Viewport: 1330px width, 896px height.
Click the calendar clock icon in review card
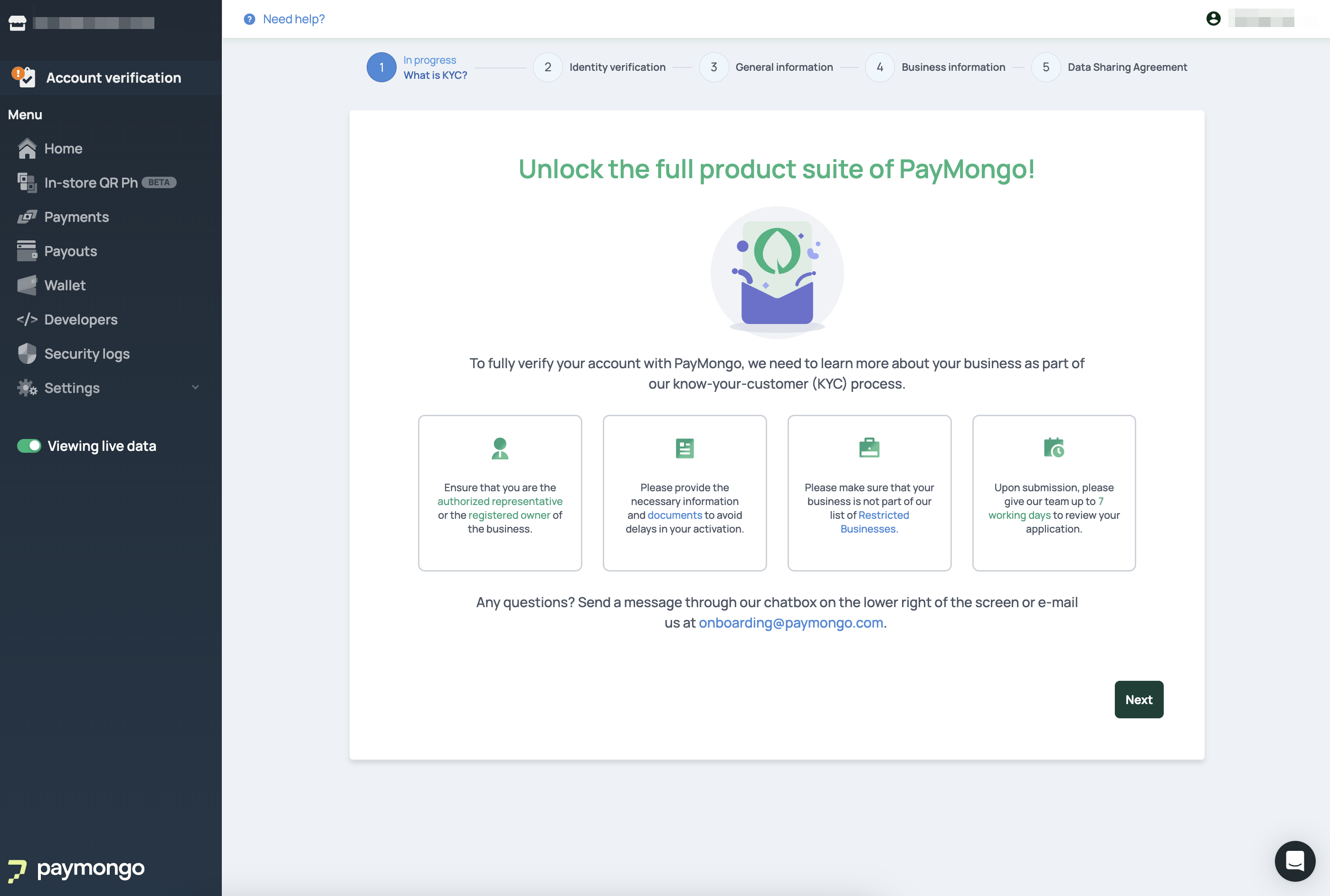tap(1054, 448)
